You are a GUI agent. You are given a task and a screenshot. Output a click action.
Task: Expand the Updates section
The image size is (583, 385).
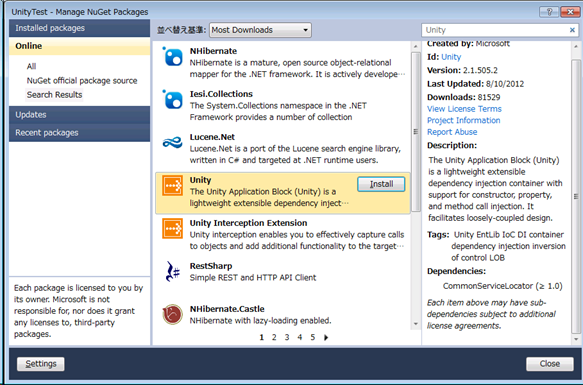point(80,115)
